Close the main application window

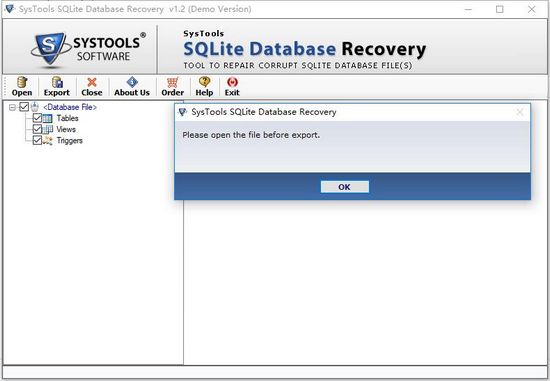532,9
